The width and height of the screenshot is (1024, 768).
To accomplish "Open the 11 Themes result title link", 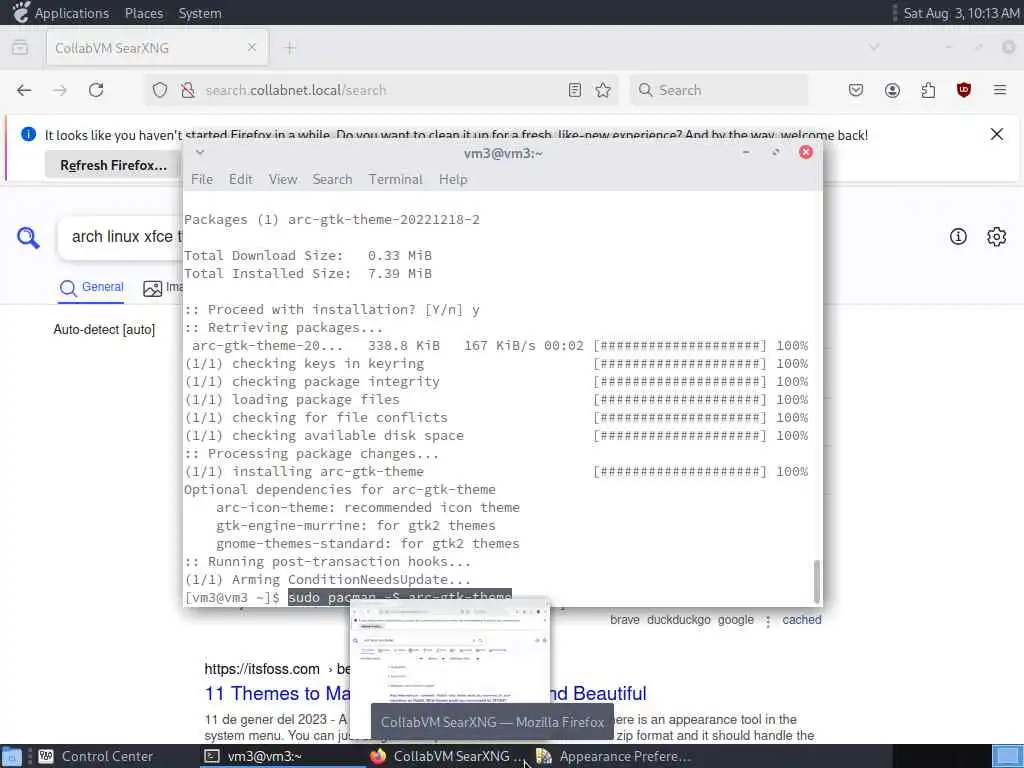I will 425,693.
